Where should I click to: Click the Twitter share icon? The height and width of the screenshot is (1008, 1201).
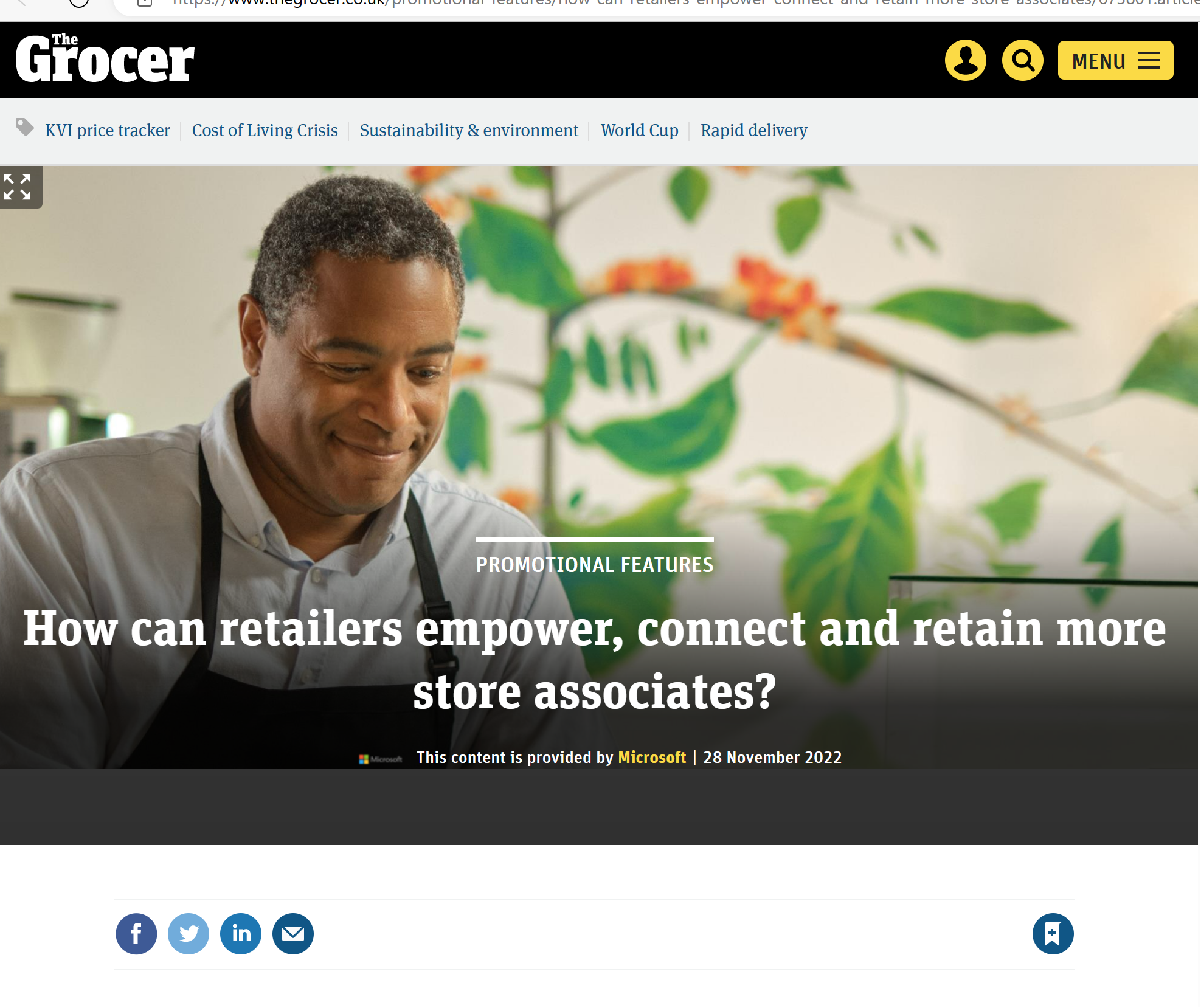pos(189,932)
